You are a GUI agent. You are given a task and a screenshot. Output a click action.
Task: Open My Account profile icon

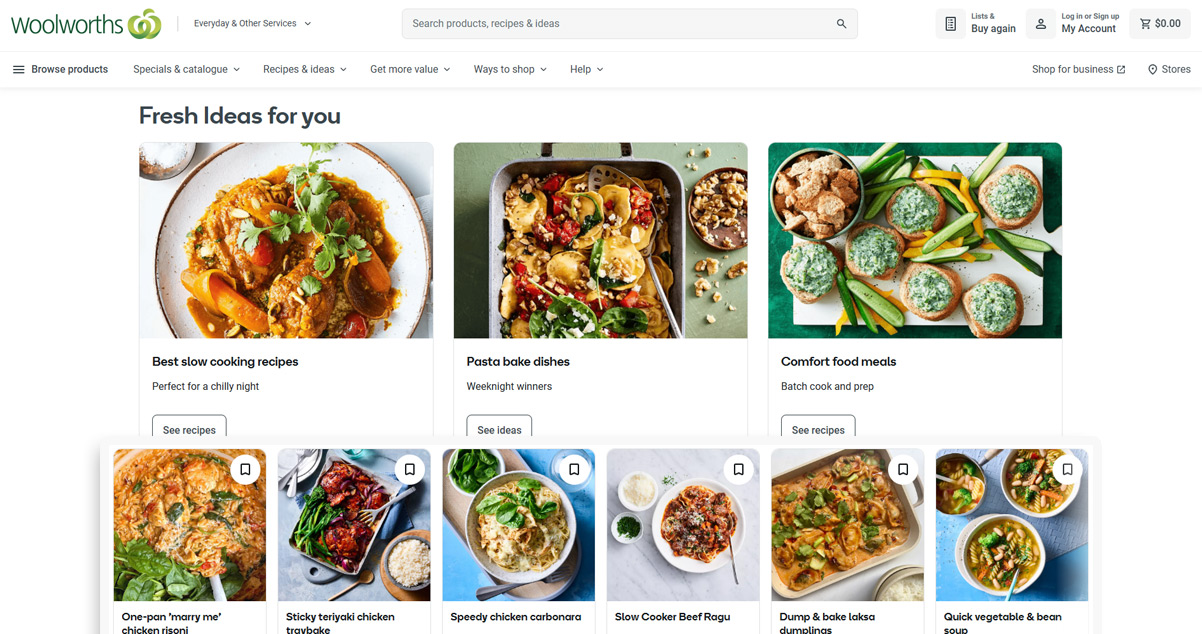(x=1041, y=24)
